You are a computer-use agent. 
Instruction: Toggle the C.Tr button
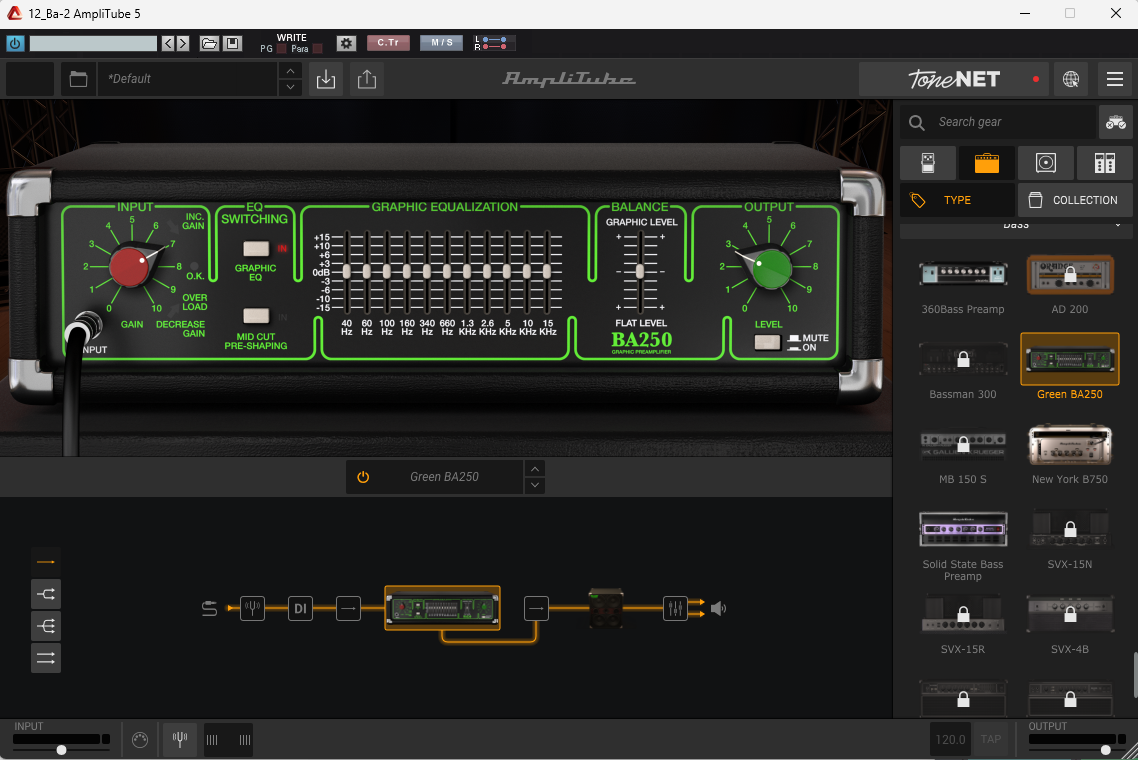388,43
